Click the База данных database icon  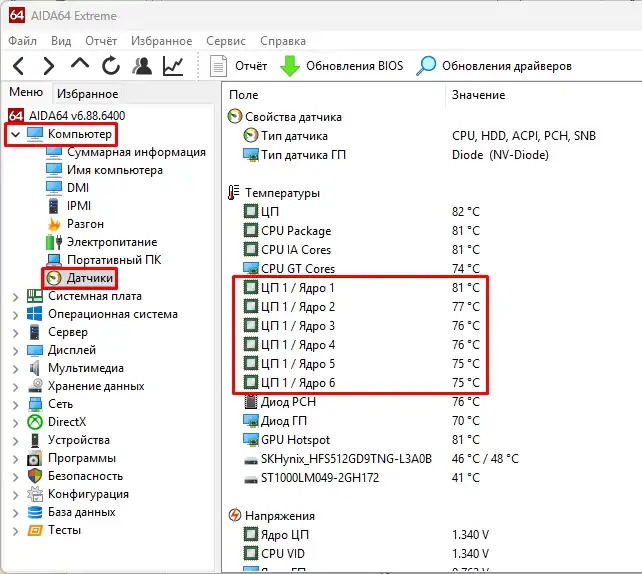coord(35,512)
